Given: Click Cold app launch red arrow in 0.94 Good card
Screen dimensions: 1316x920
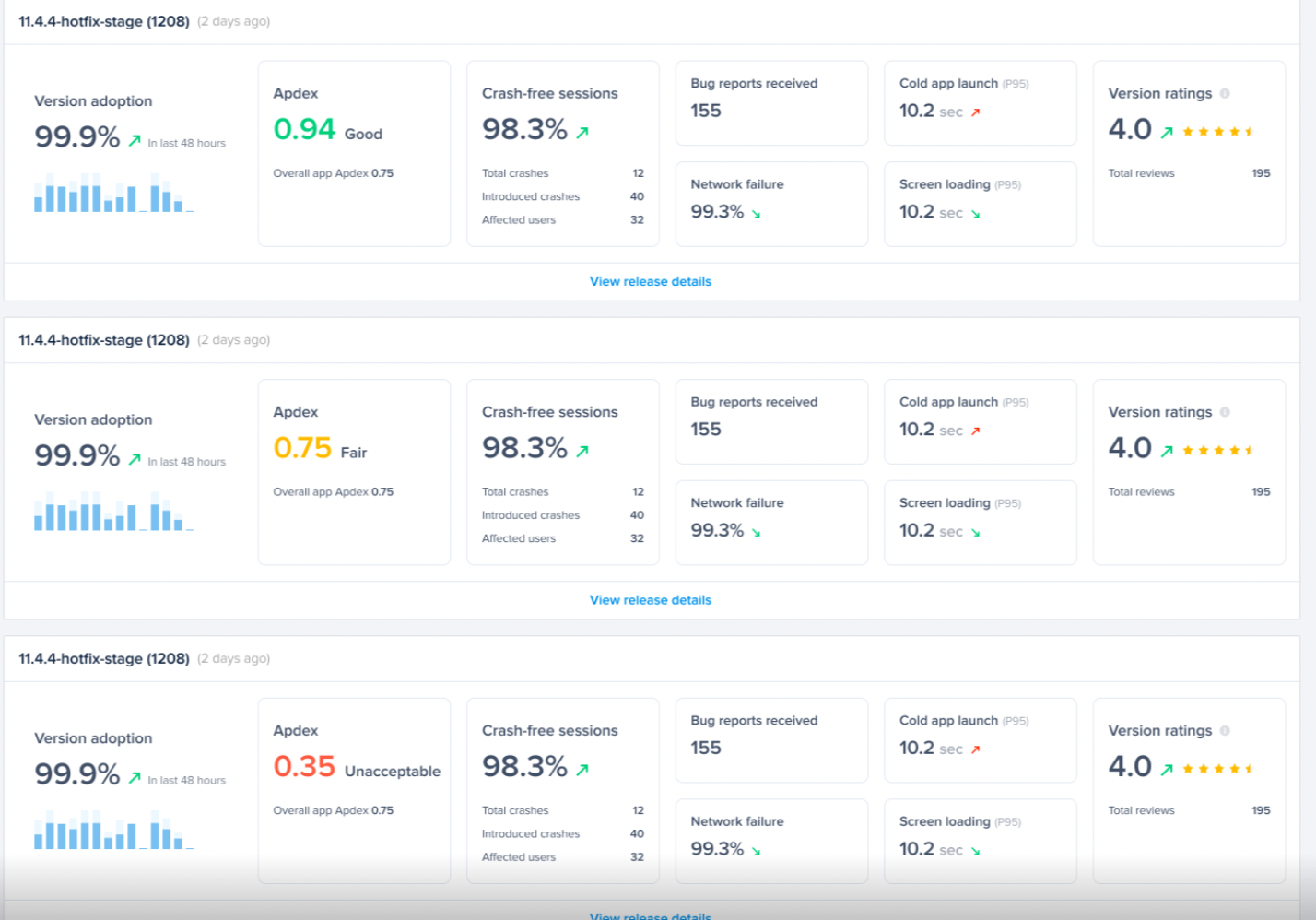Looking at the screenshot, I should (x=975, y=112).
